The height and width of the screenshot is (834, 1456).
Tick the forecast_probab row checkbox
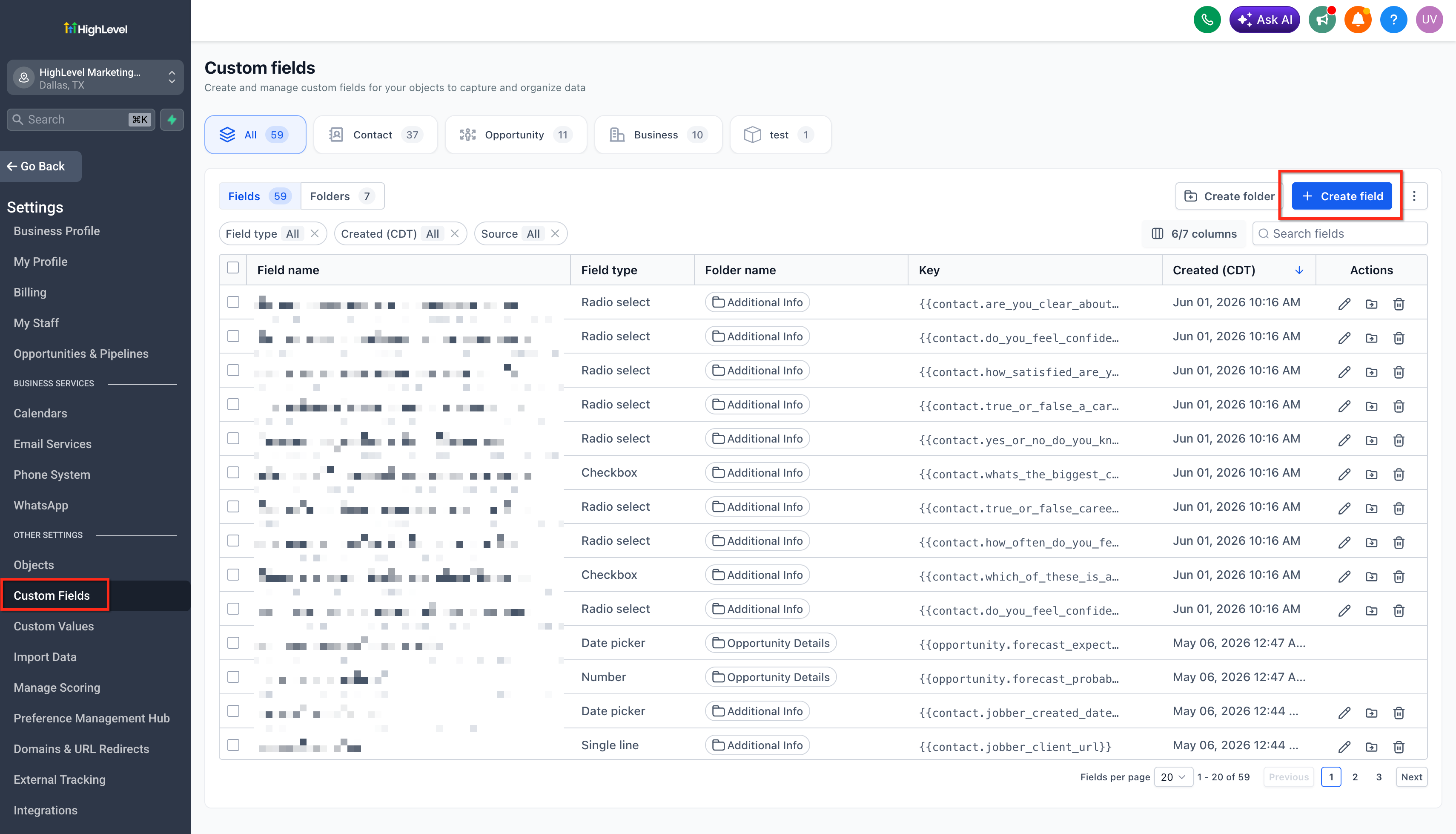click(233, 677)
